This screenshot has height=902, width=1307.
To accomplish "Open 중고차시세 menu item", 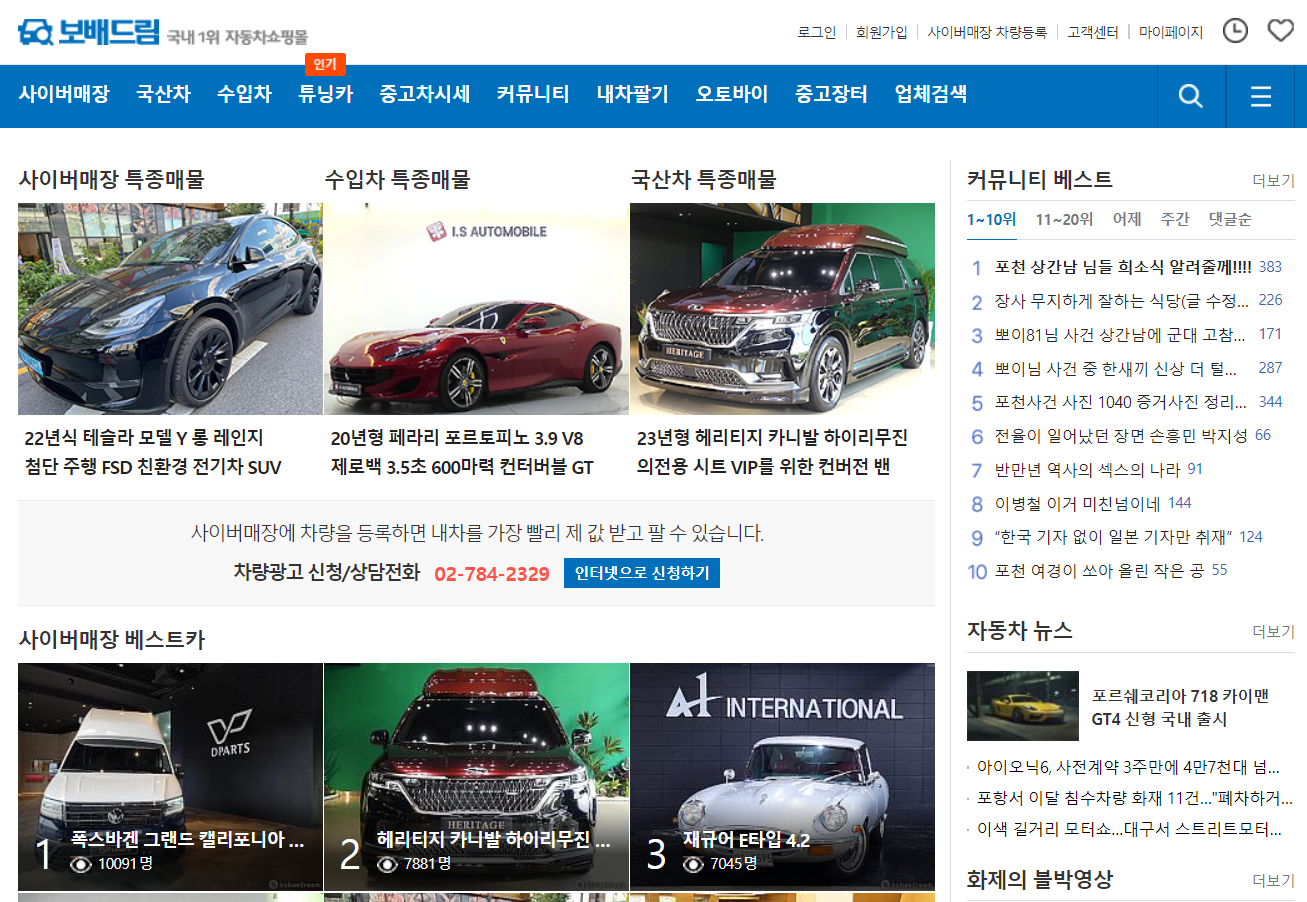I will [x=424, y=95].
